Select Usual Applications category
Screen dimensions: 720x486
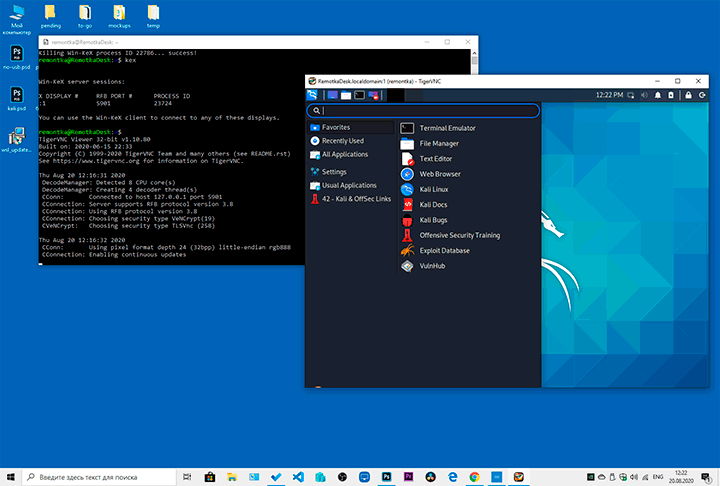[351, 185]
